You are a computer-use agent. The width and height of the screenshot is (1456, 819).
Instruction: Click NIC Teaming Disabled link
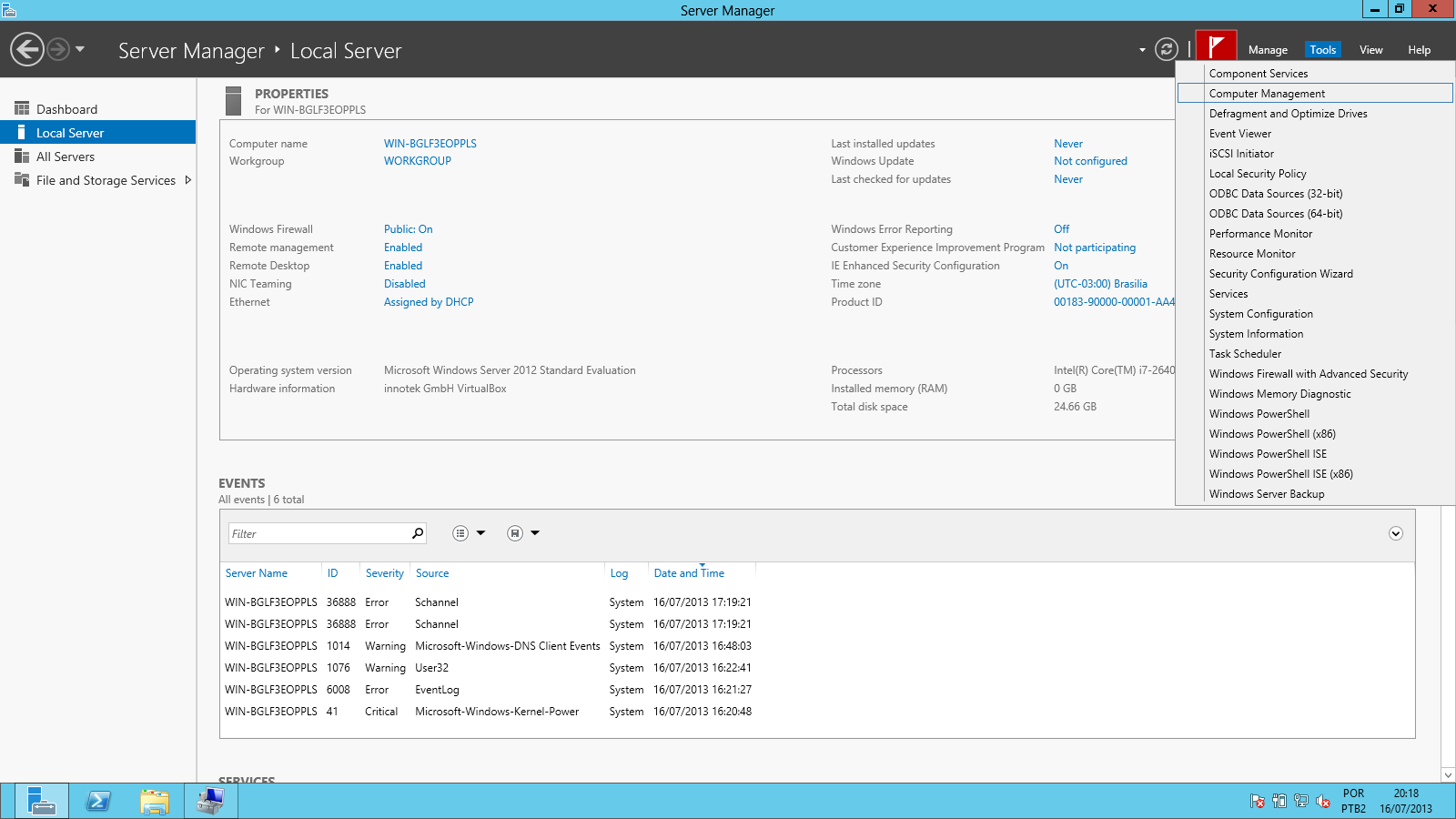pos(405,284)
